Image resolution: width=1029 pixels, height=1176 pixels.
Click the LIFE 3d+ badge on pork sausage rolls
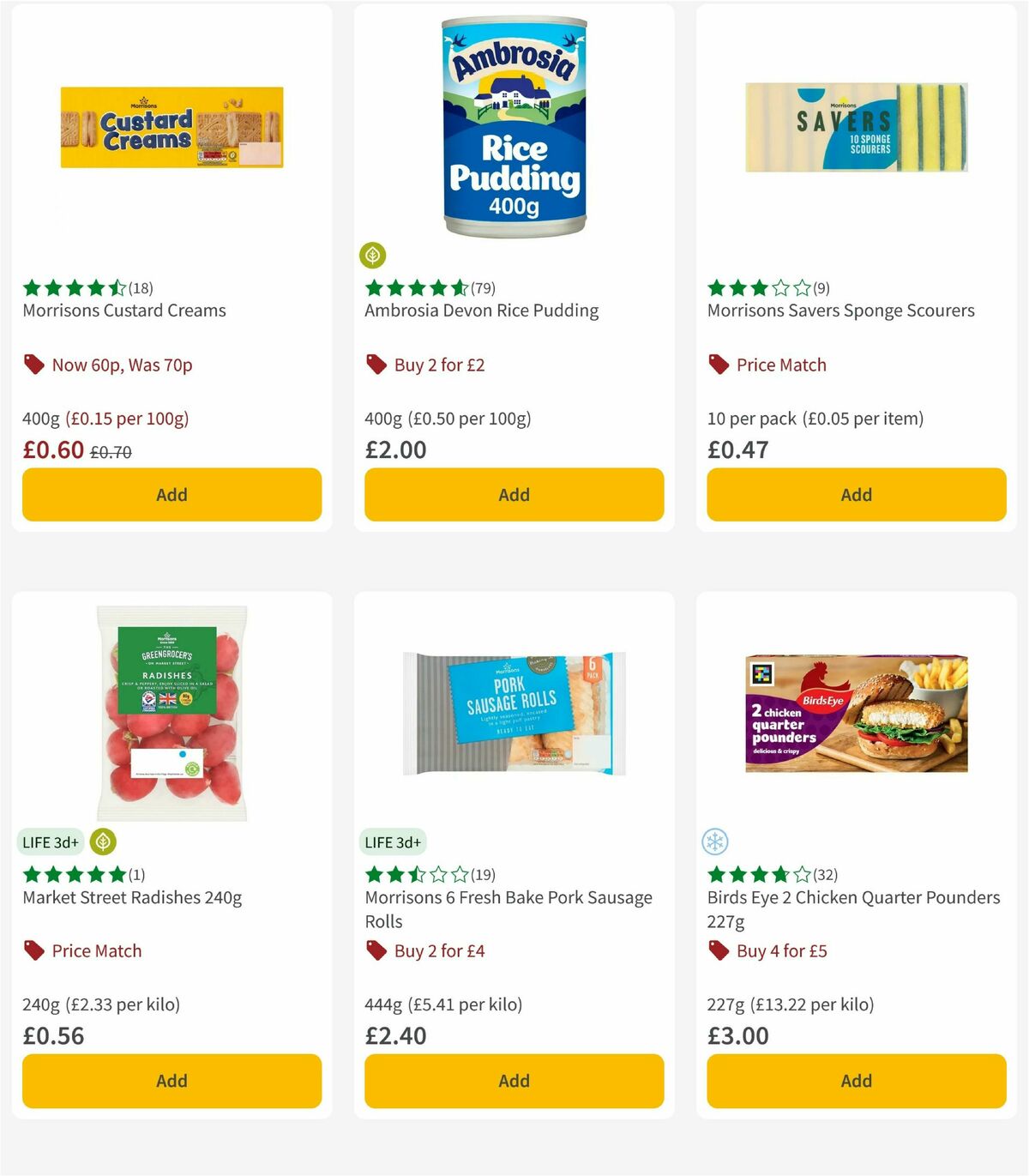pos(392,842)
